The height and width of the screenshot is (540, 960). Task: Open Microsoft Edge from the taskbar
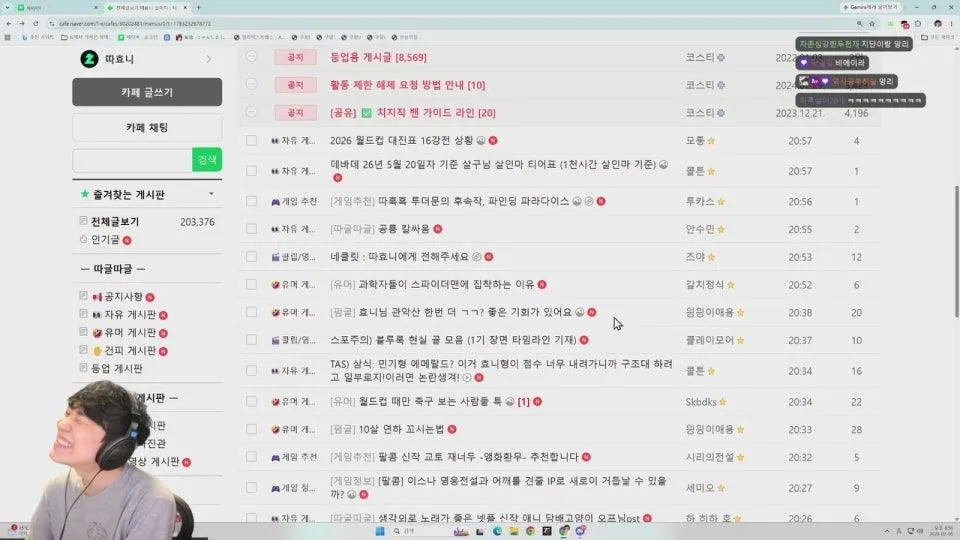pos(497,531)
